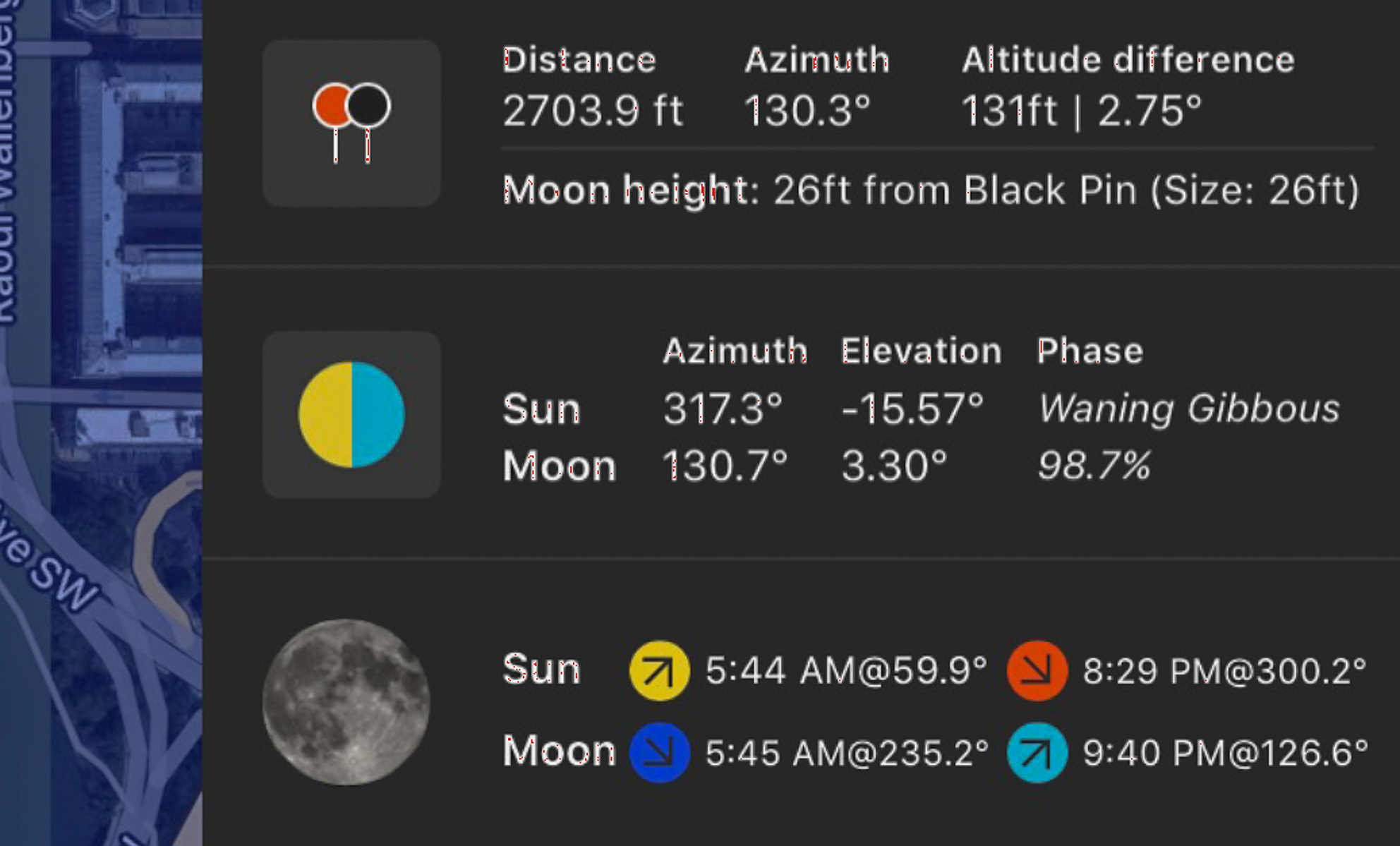This screenshot has width=1400, height=846.
Task: Tap the red and black pins icon
Action: tap(351, 123)
